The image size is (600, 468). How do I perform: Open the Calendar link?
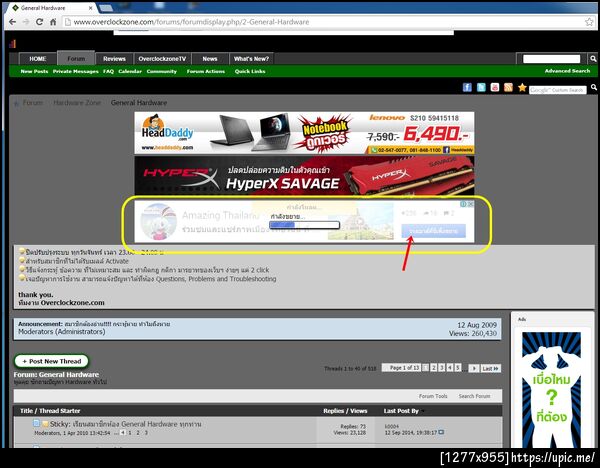click(x=130, y=71)
